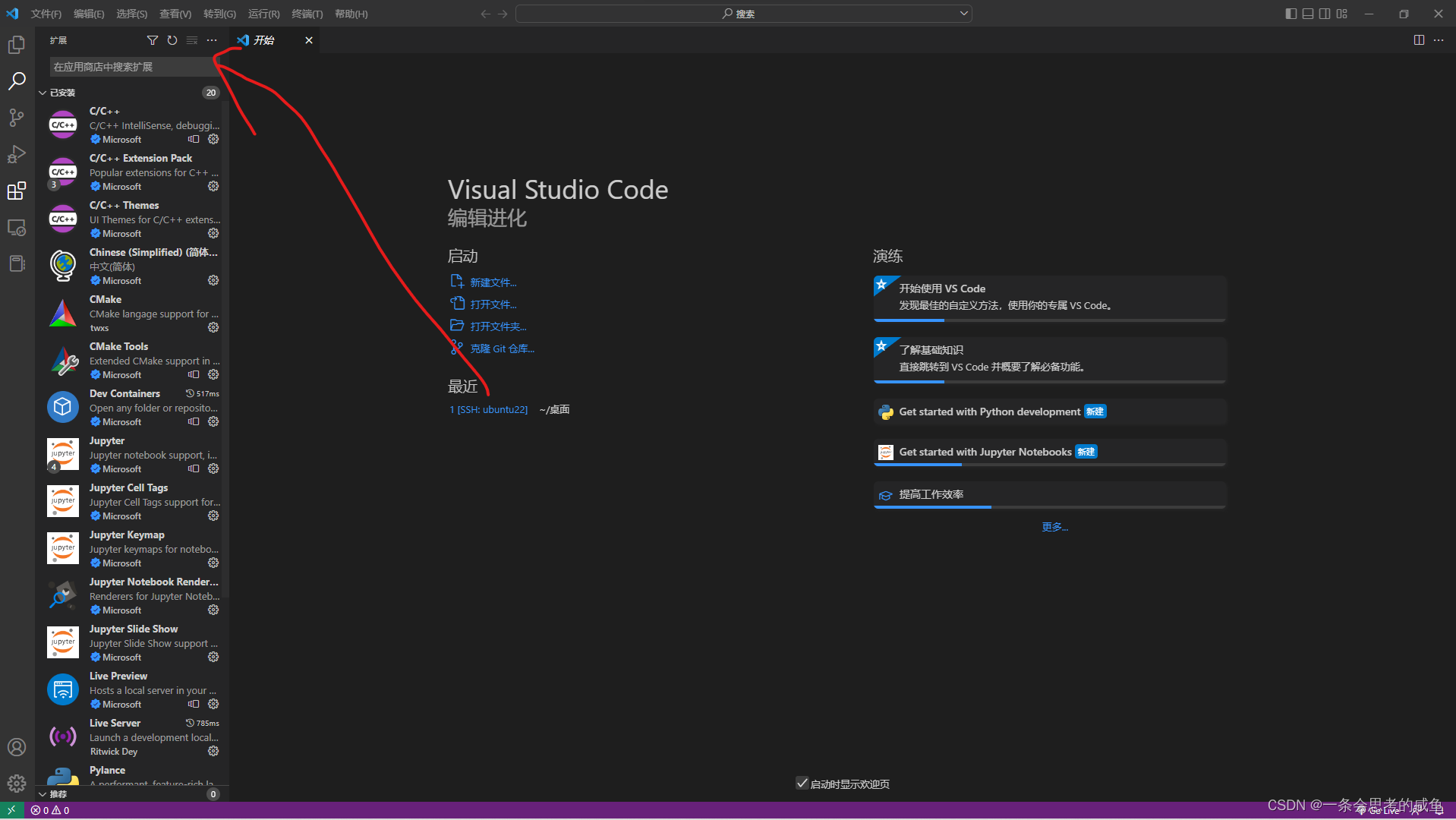Open Run and Debug view

(x=17, y=154)
